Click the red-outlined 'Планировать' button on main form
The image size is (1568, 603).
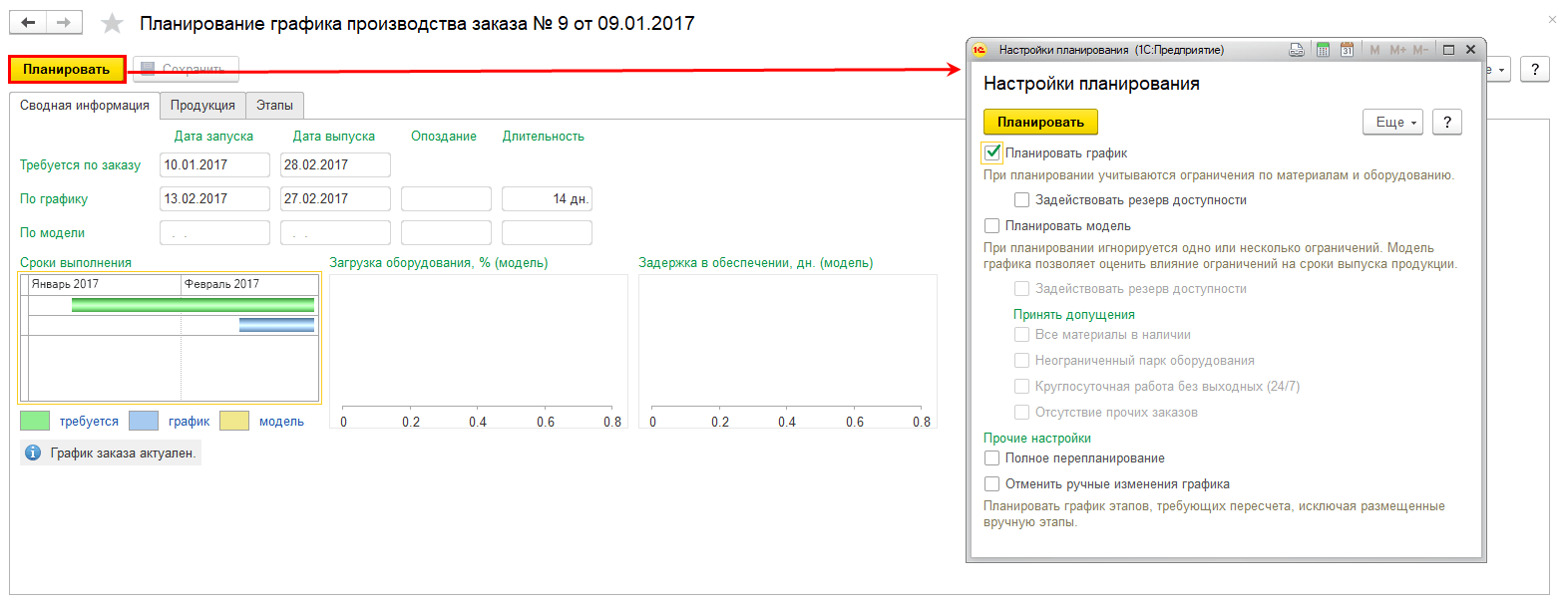coord(67,70)
